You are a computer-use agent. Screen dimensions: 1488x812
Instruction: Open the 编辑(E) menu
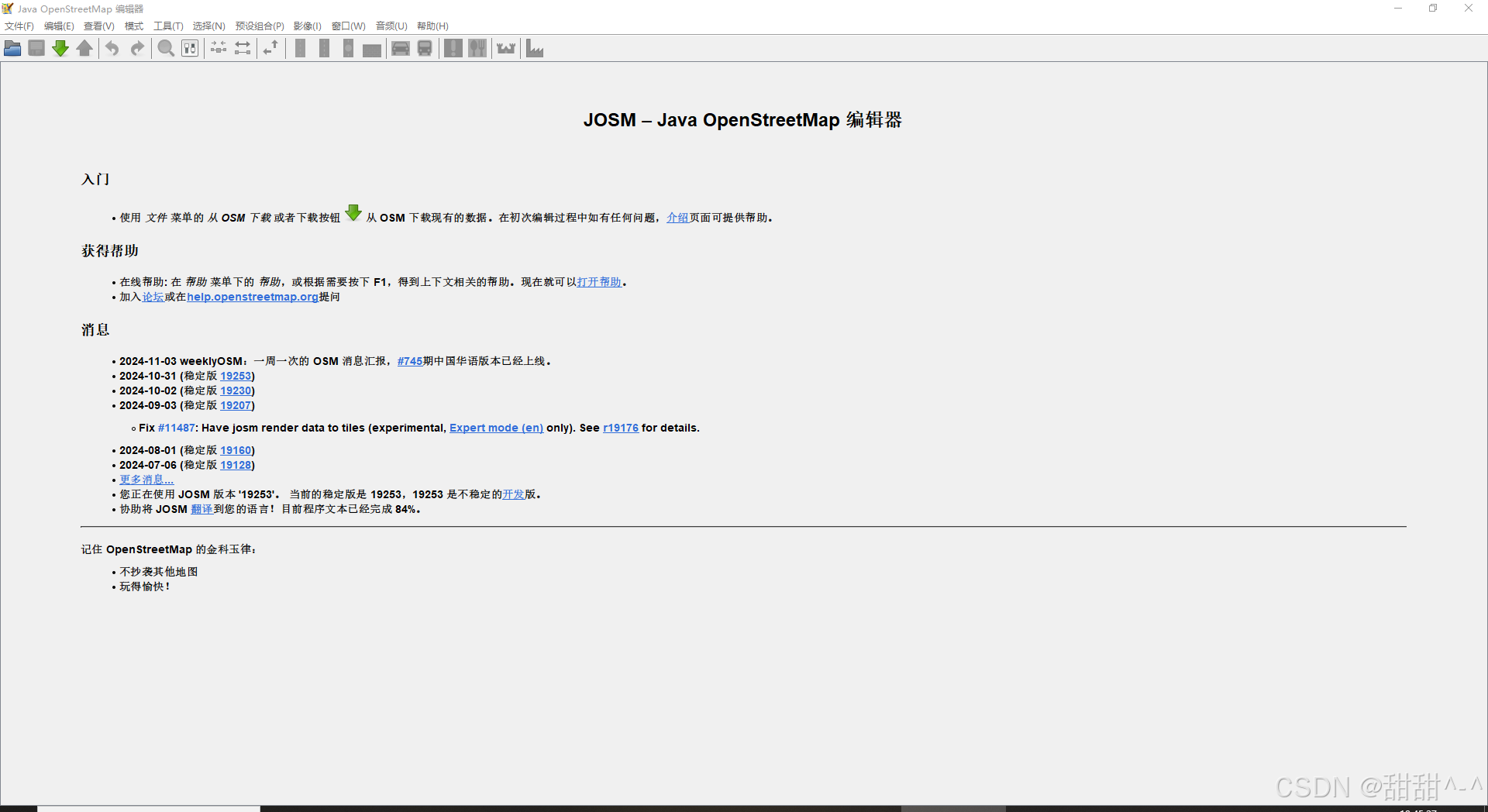(59, 26)
